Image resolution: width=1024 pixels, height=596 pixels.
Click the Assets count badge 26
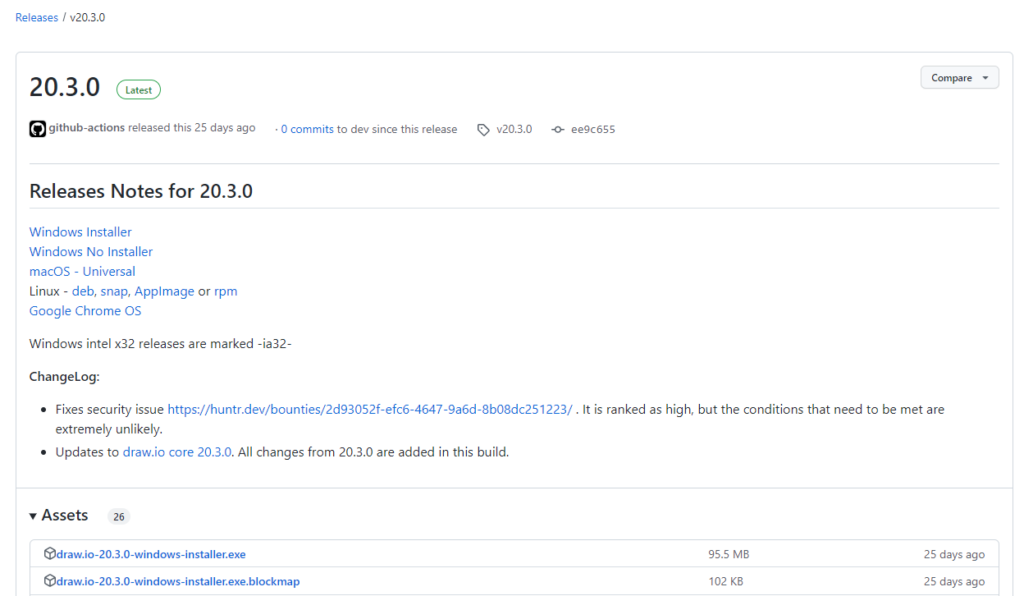pos(118,516)
